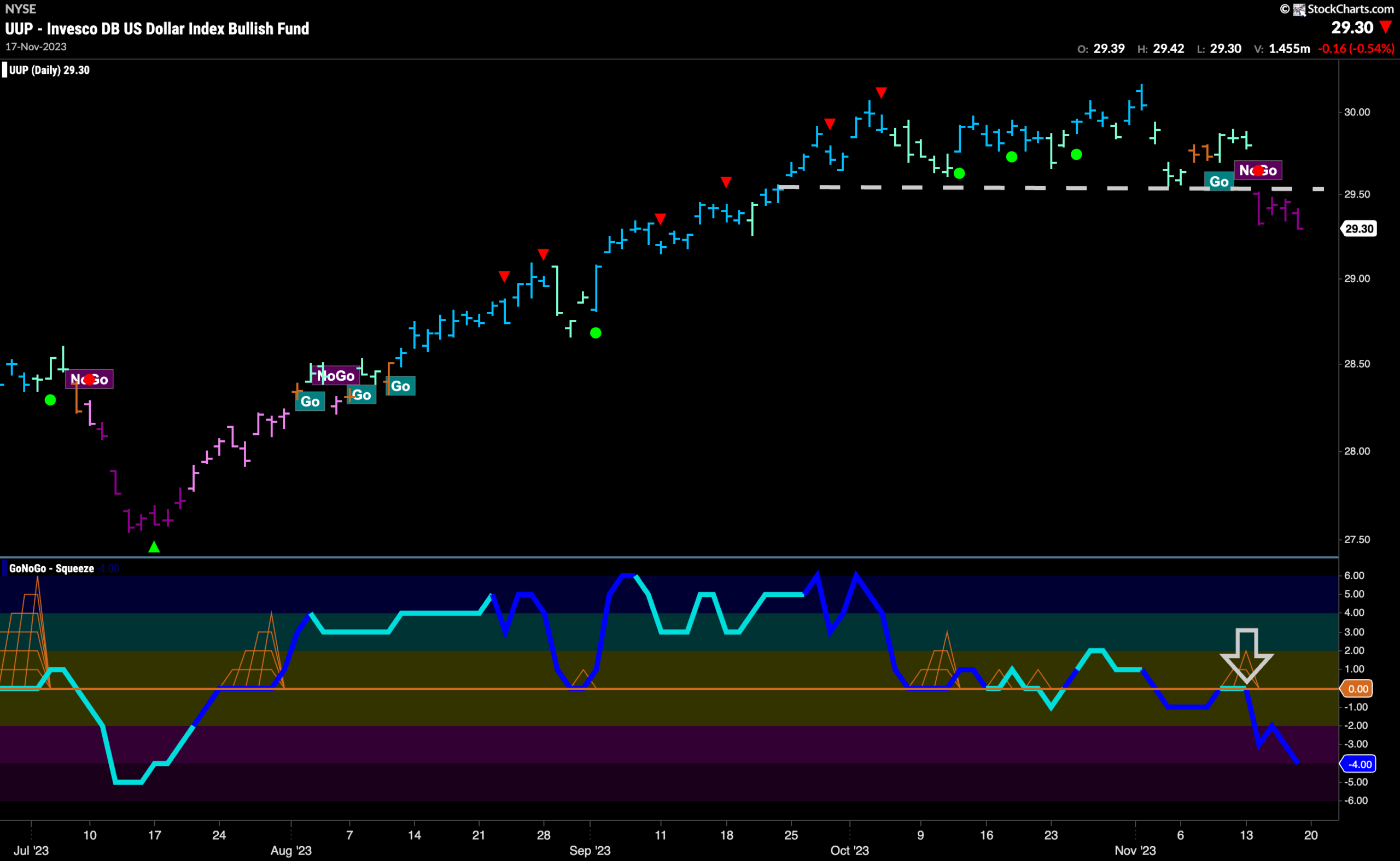This screenshot has height=861, width=1400.
Task: Select the high value 29.42
Action: (x=1169, y=49)
